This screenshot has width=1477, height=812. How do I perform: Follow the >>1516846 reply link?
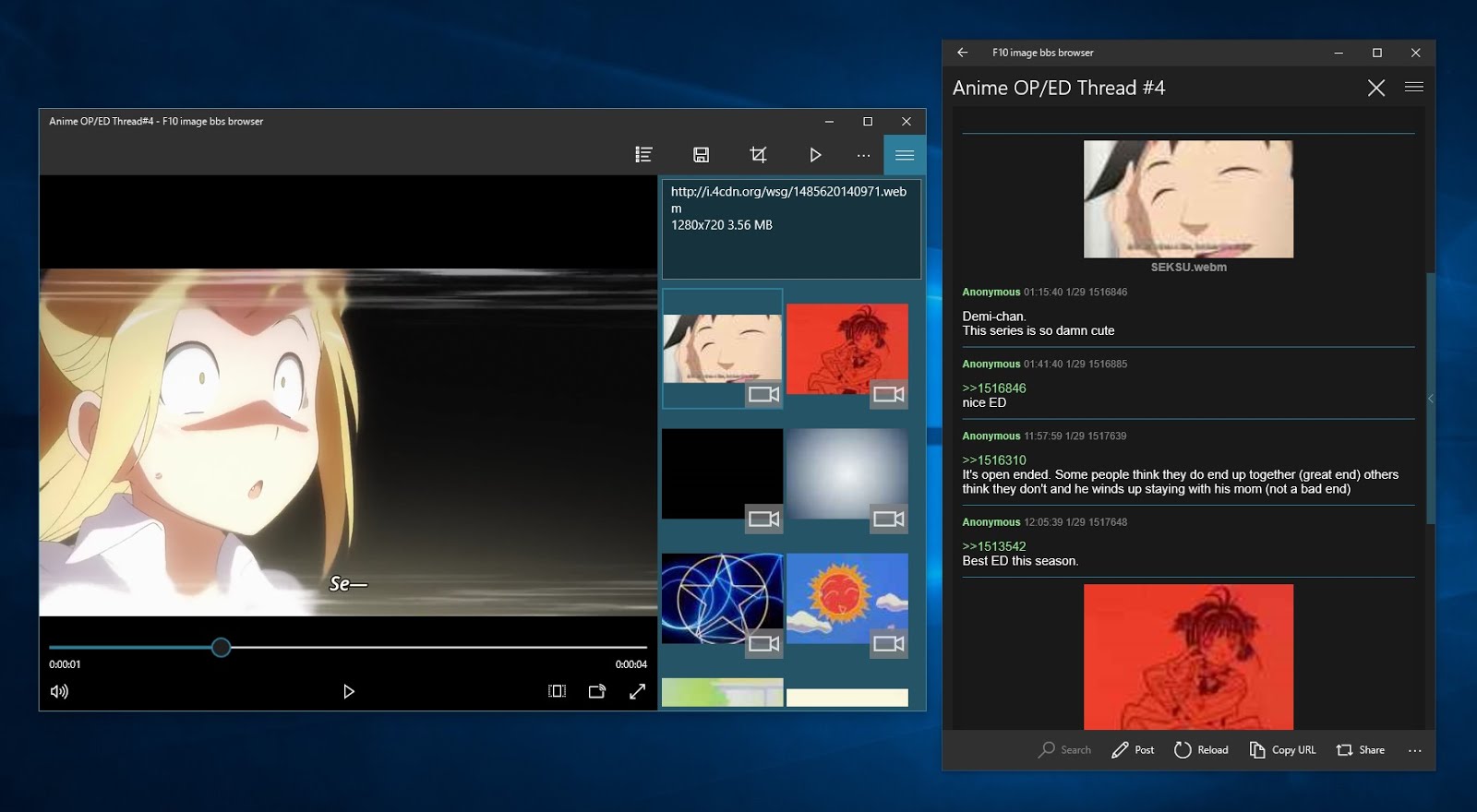click(994, 388)
